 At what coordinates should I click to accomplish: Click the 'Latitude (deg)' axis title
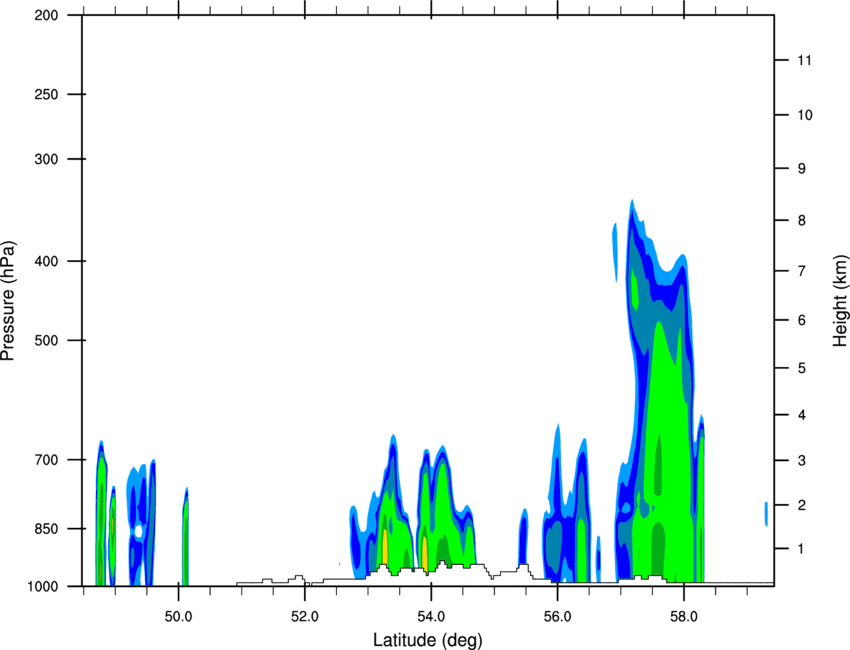coord(428,640)
